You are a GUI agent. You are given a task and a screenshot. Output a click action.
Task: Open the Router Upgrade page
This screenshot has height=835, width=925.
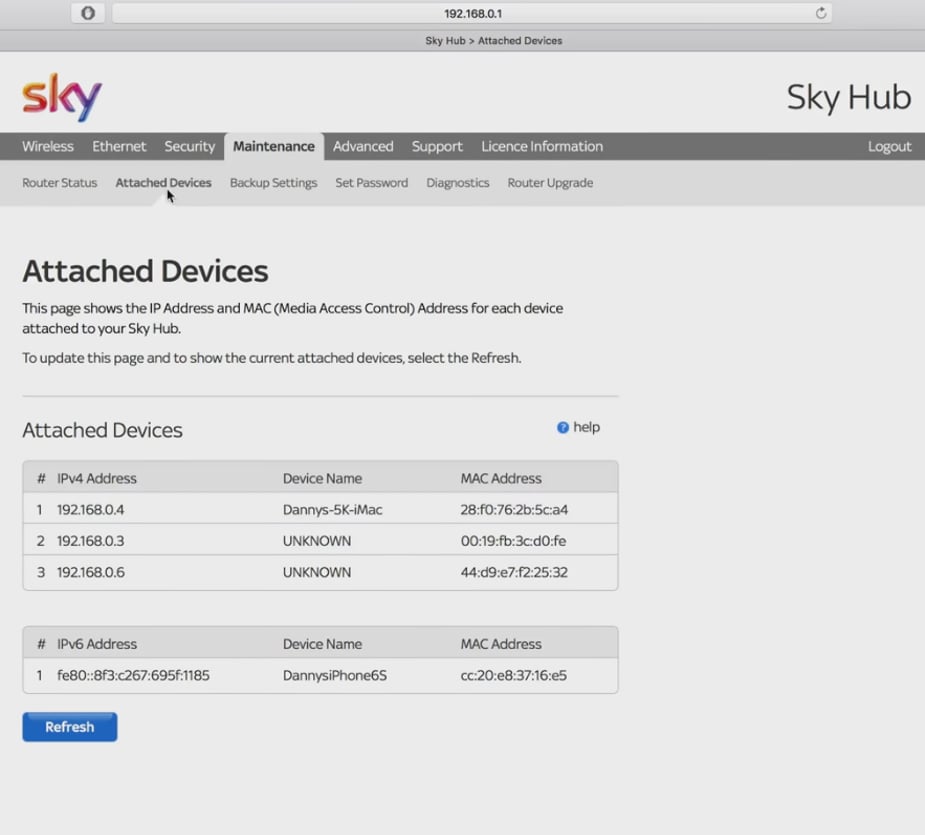(550, 183)
